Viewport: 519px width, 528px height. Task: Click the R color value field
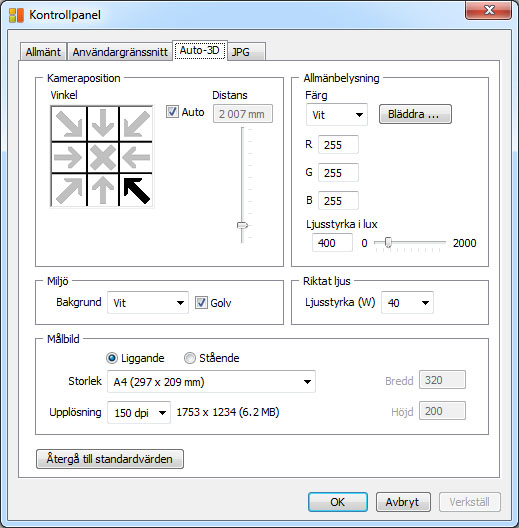point(338,145)
